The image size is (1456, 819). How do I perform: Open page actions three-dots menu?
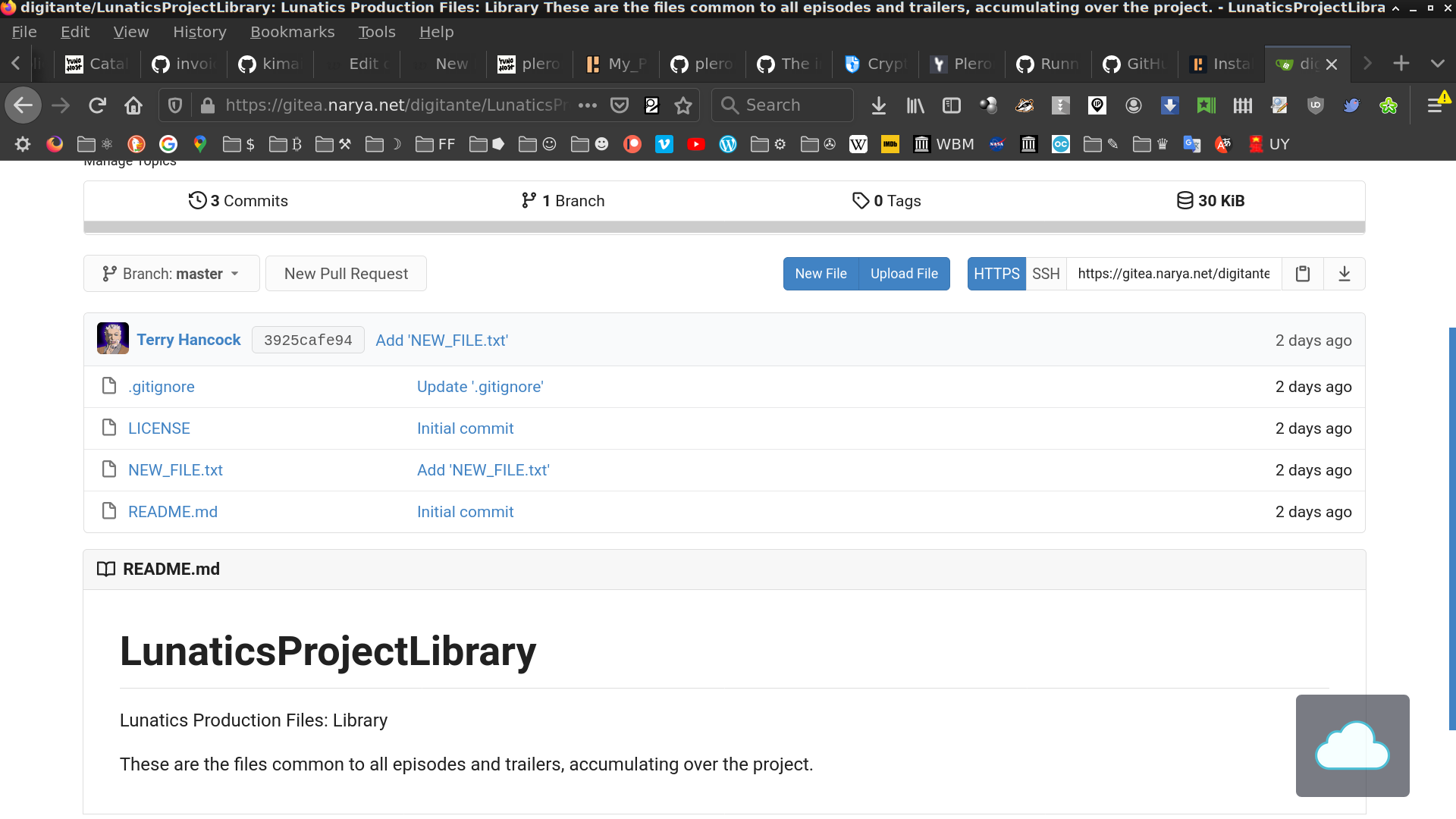pos(587,105)
